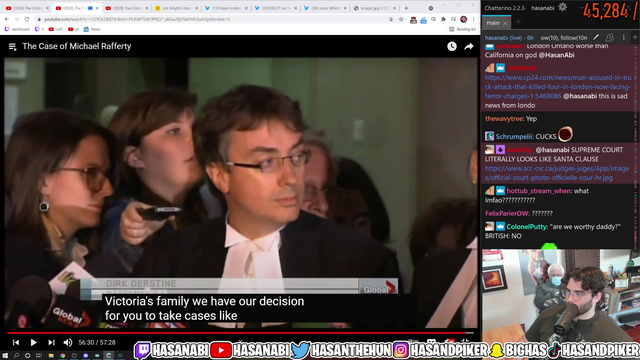Screen dimensions: 640x360
Task: Click the Chatterino moderation pencil icon
Action: click(596, 38)
